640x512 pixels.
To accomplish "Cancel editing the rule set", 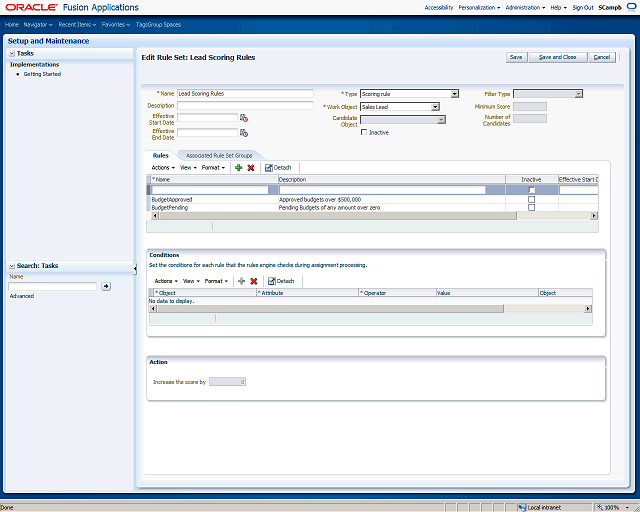I will click(x=602, y=57).
